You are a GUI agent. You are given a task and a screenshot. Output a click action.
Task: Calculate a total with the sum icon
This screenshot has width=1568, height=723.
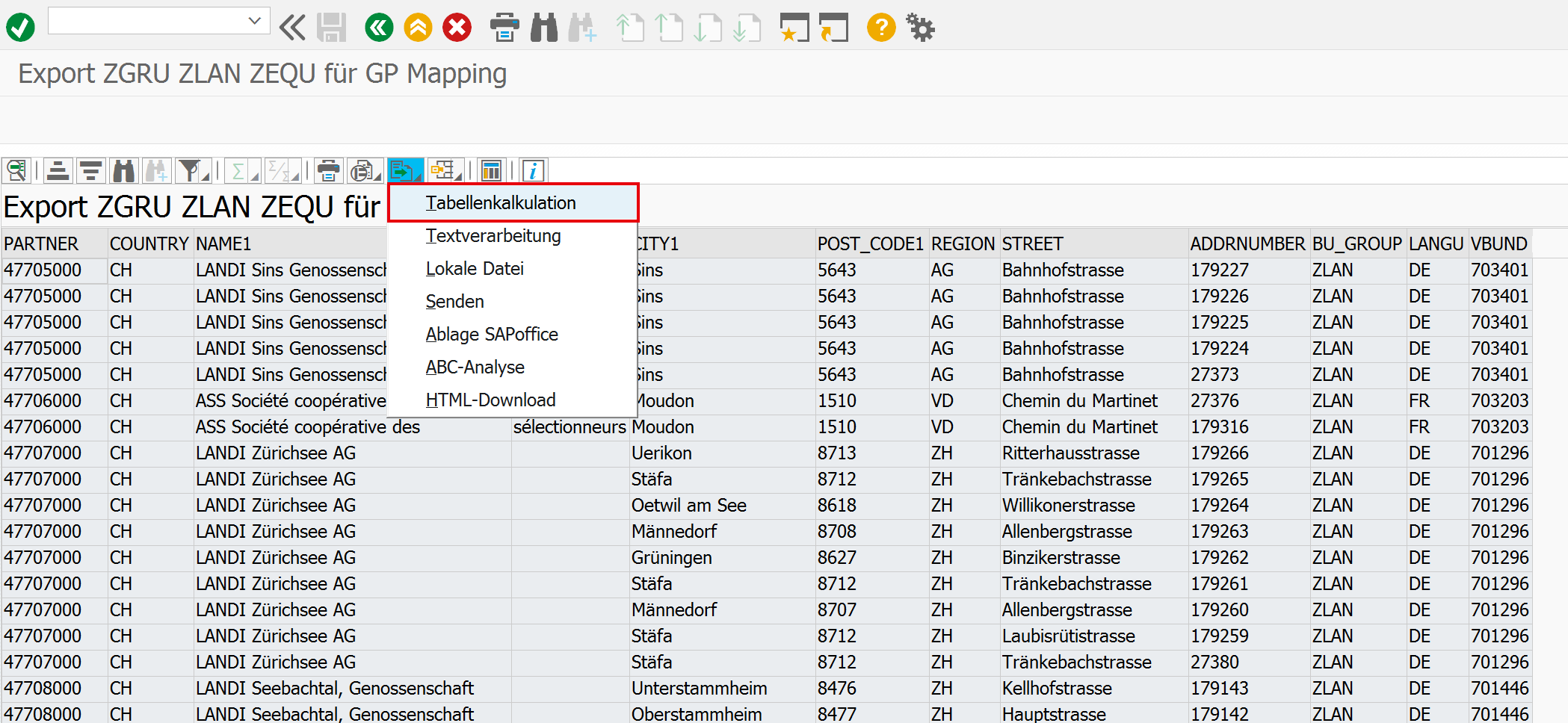coord(238,170)
